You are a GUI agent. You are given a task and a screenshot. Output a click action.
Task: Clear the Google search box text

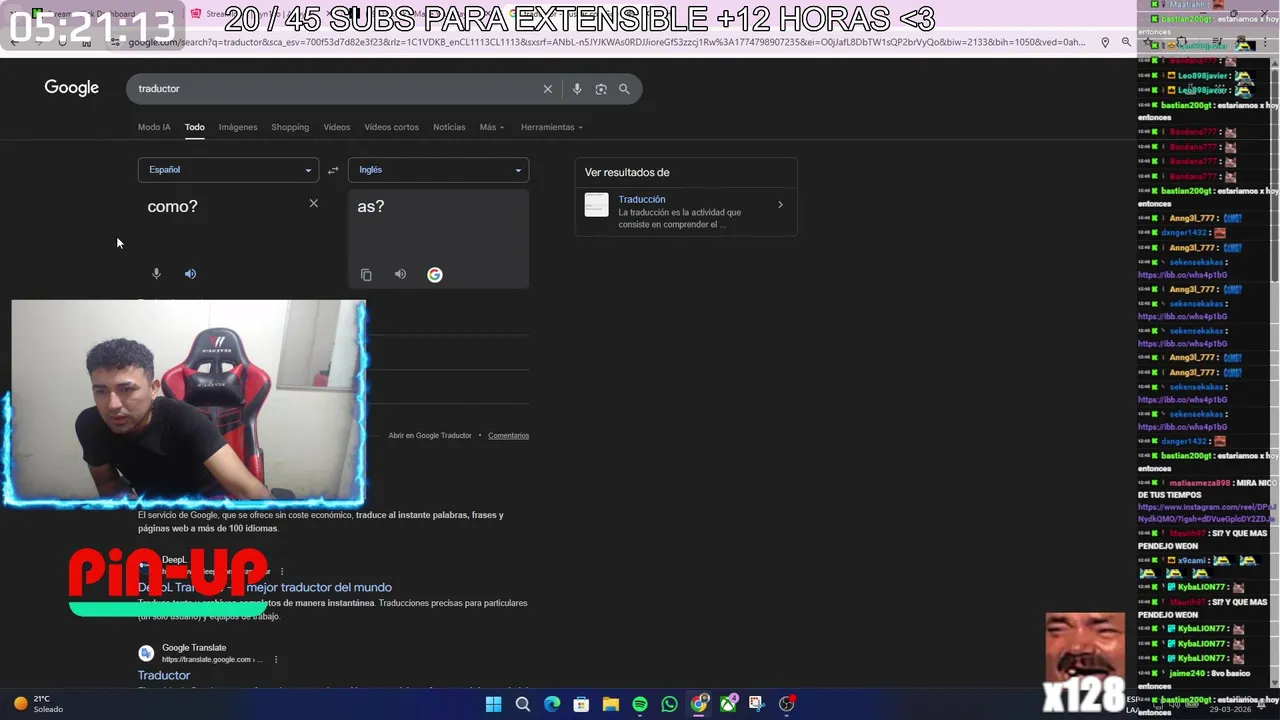coord(548,89)
